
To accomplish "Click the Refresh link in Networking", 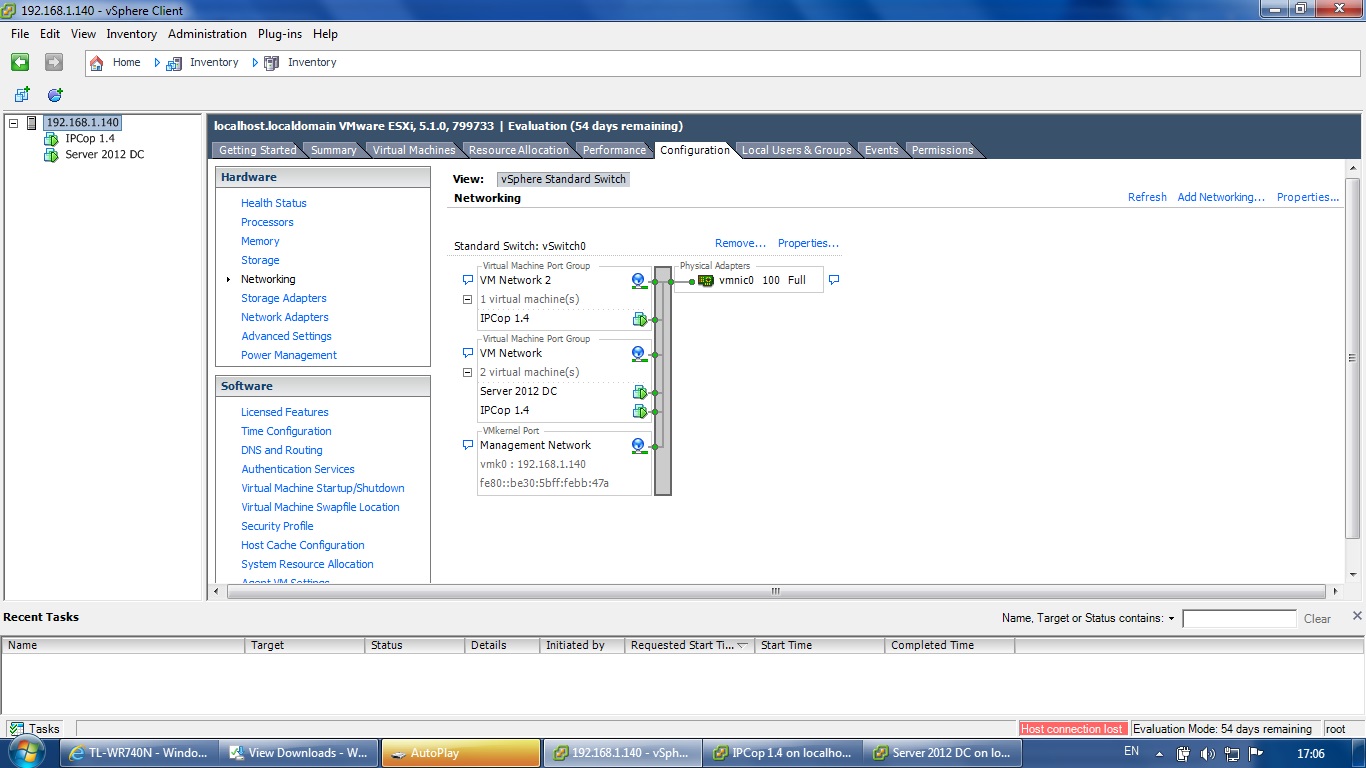I will point(1147,197).
